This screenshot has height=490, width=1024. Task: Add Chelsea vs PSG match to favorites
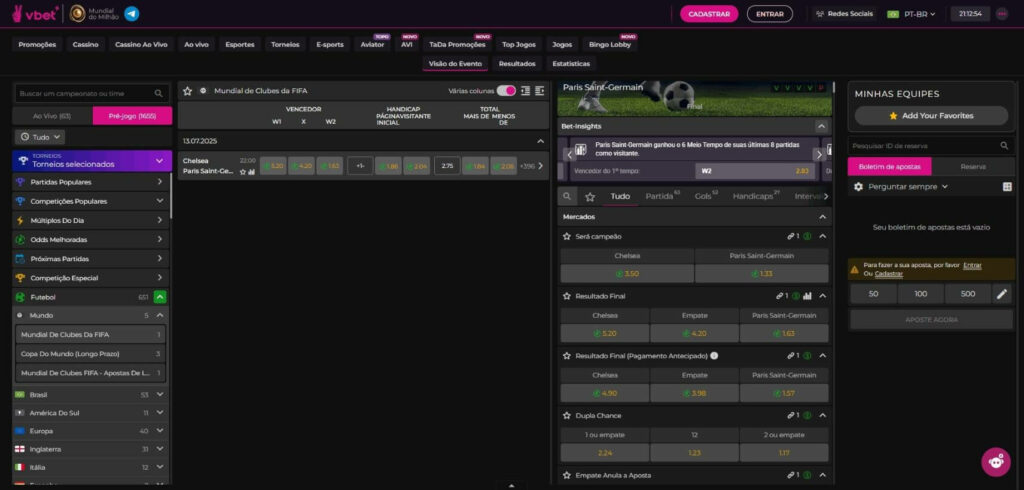tap(243, 172)
